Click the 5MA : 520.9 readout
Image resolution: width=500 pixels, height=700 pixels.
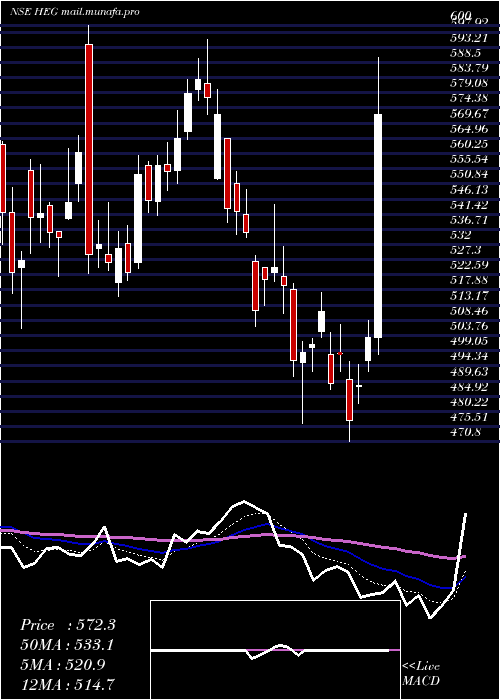(x=63, y=665)
